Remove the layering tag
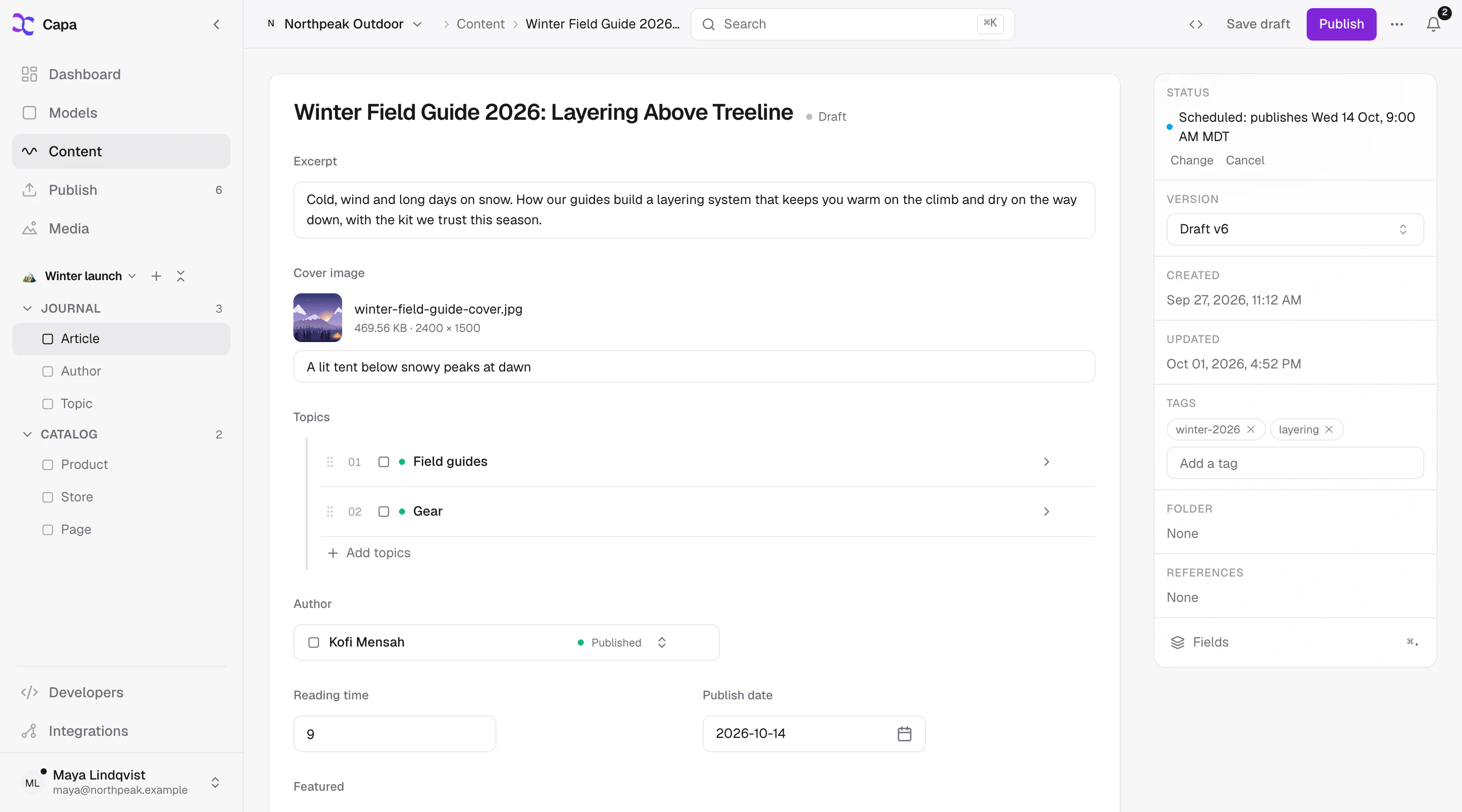The height and width of the screenshot is (812, 1462). 1328,429
